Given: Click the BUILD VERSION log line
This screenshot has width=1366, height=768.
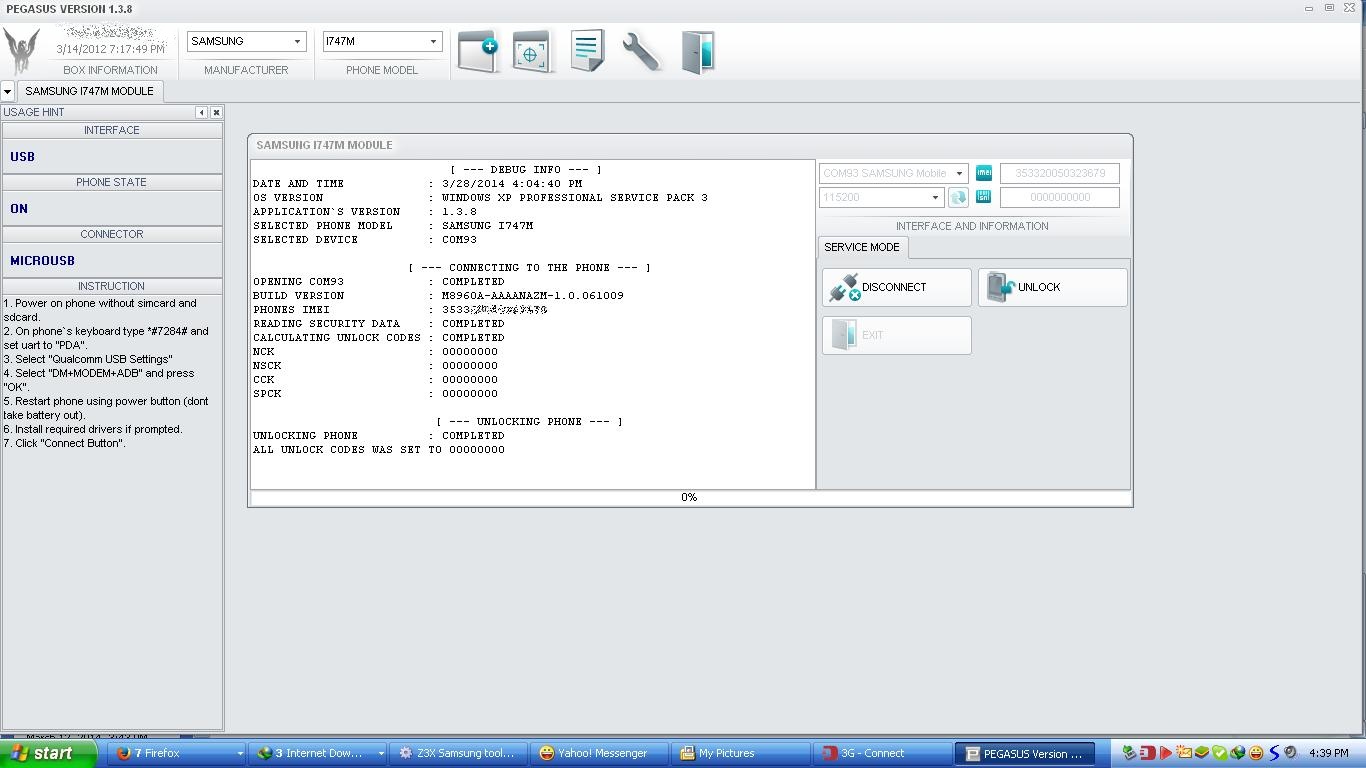Looking at the screenshot, I should [438, 296].
